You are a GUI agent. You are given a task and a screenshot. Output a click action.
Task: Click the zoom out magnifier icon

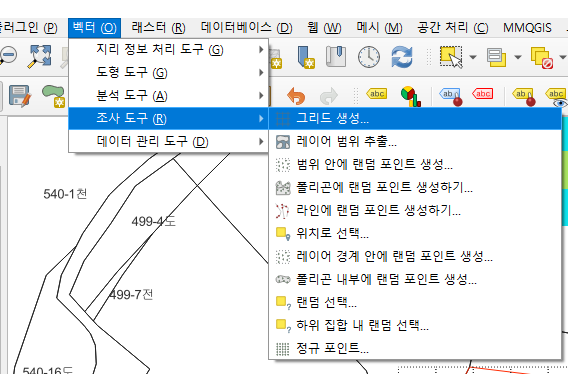point(8,56)
